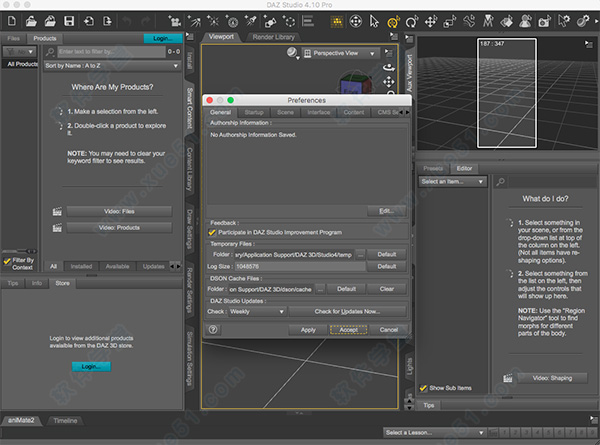Switch to the Scene preferences tab

click(x=285, y=112)
